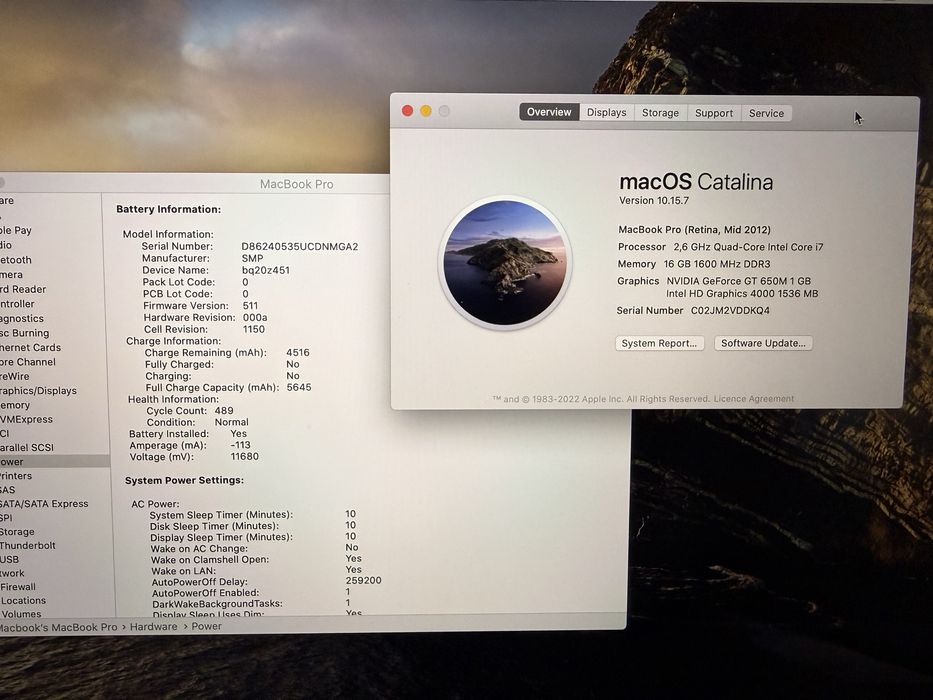Select Volumes in the sidebar
Image resolution: width=933 pixels, height=700 pixels.
point(21,614)
